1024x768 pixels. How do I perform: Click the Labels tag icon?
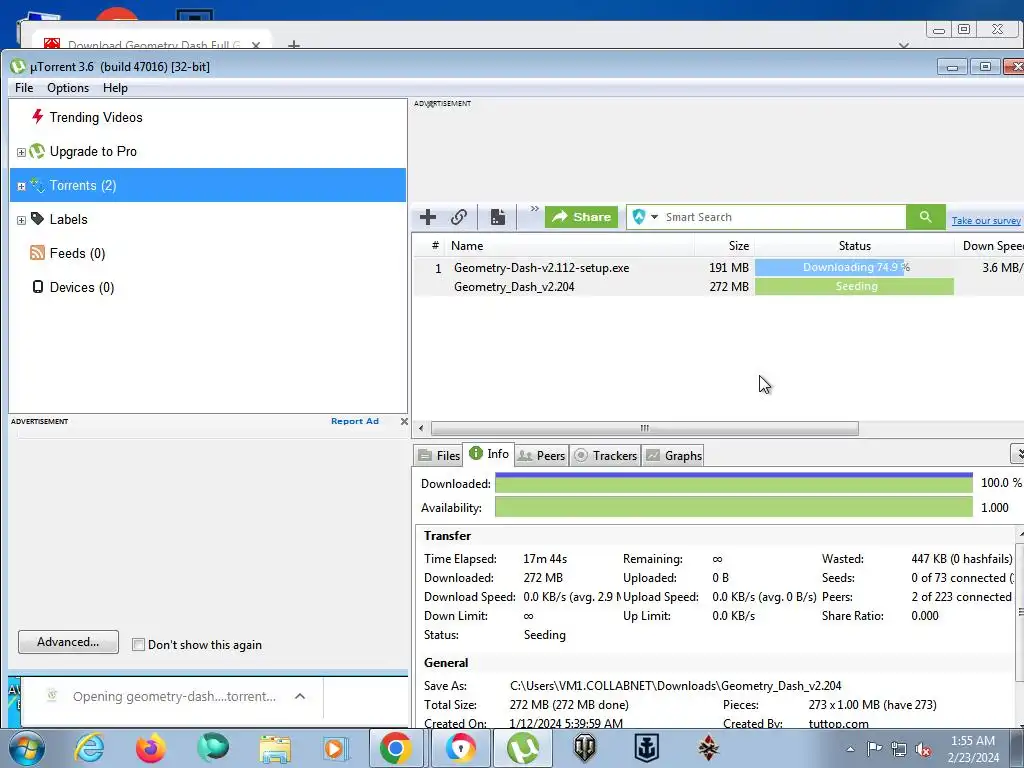37,219
